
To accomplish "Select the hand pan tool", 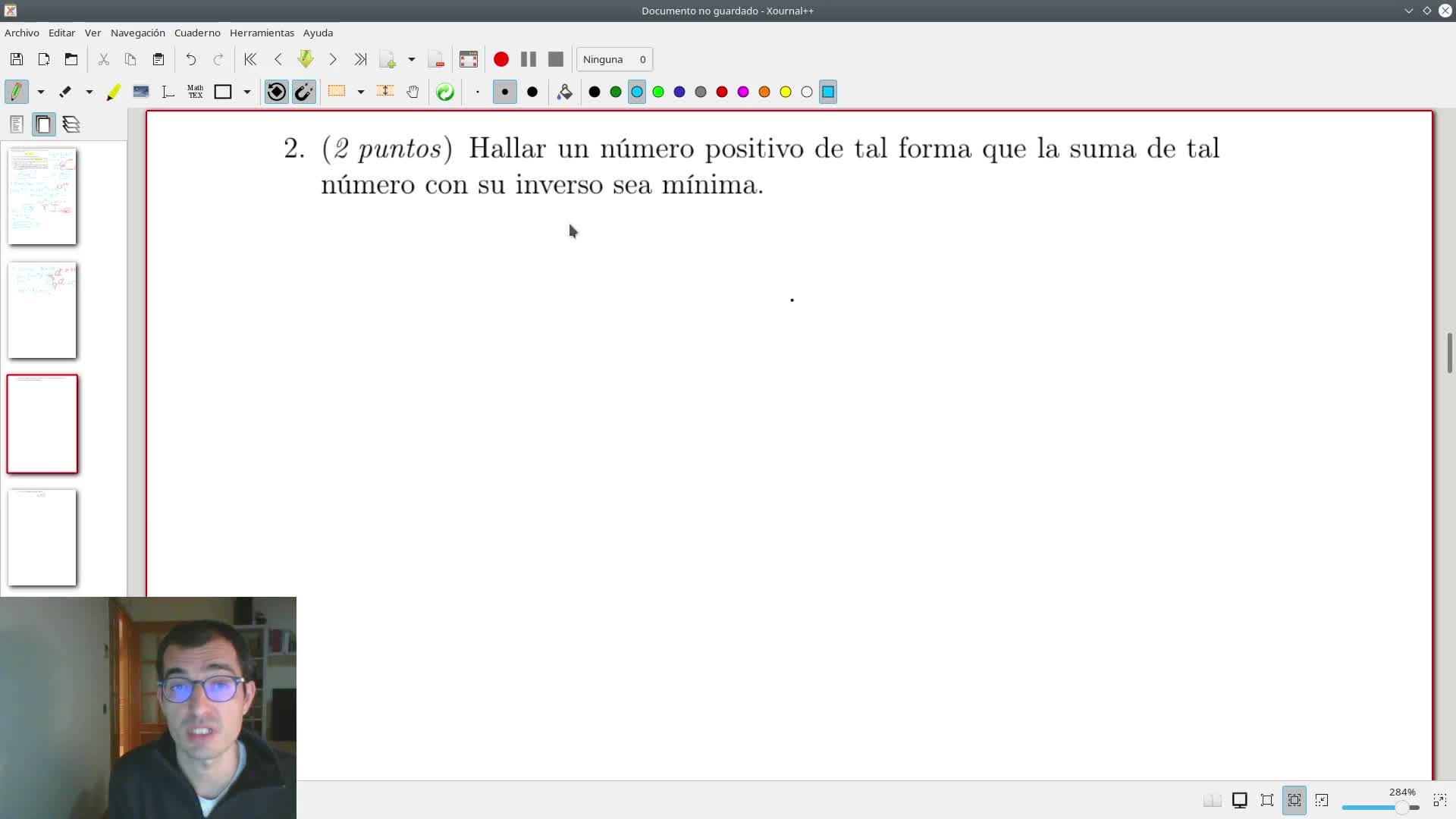I will click(413, 92).
